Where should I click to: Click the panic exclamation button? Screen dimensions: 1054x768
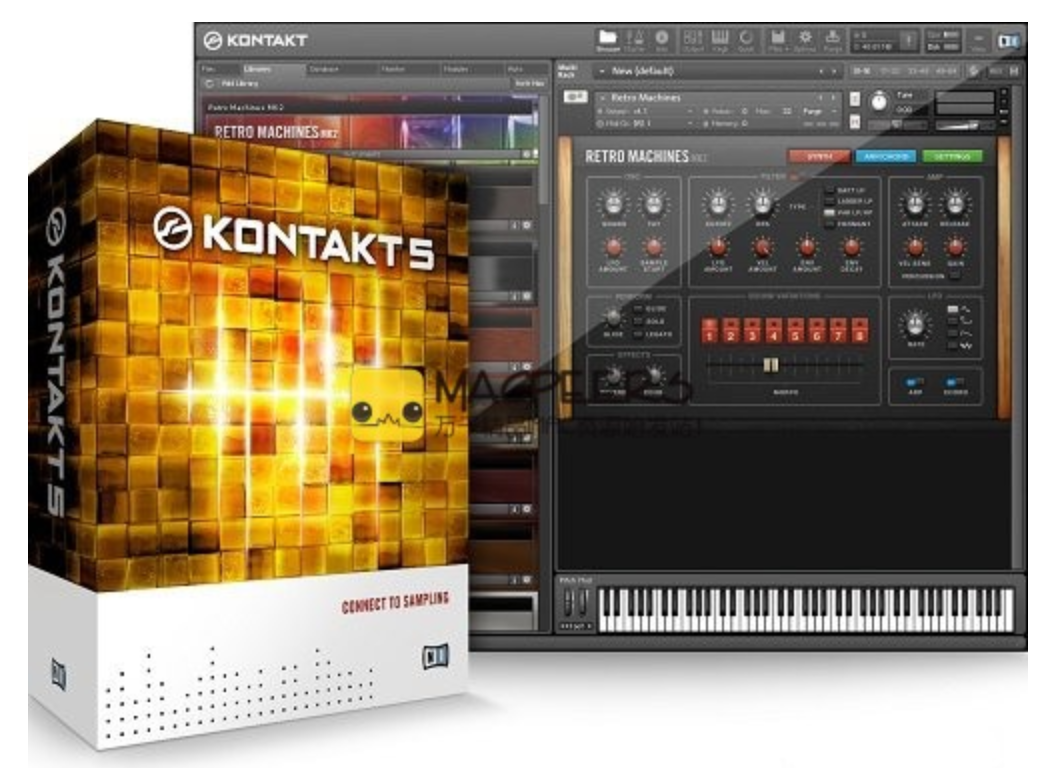(x=908, y=41)
